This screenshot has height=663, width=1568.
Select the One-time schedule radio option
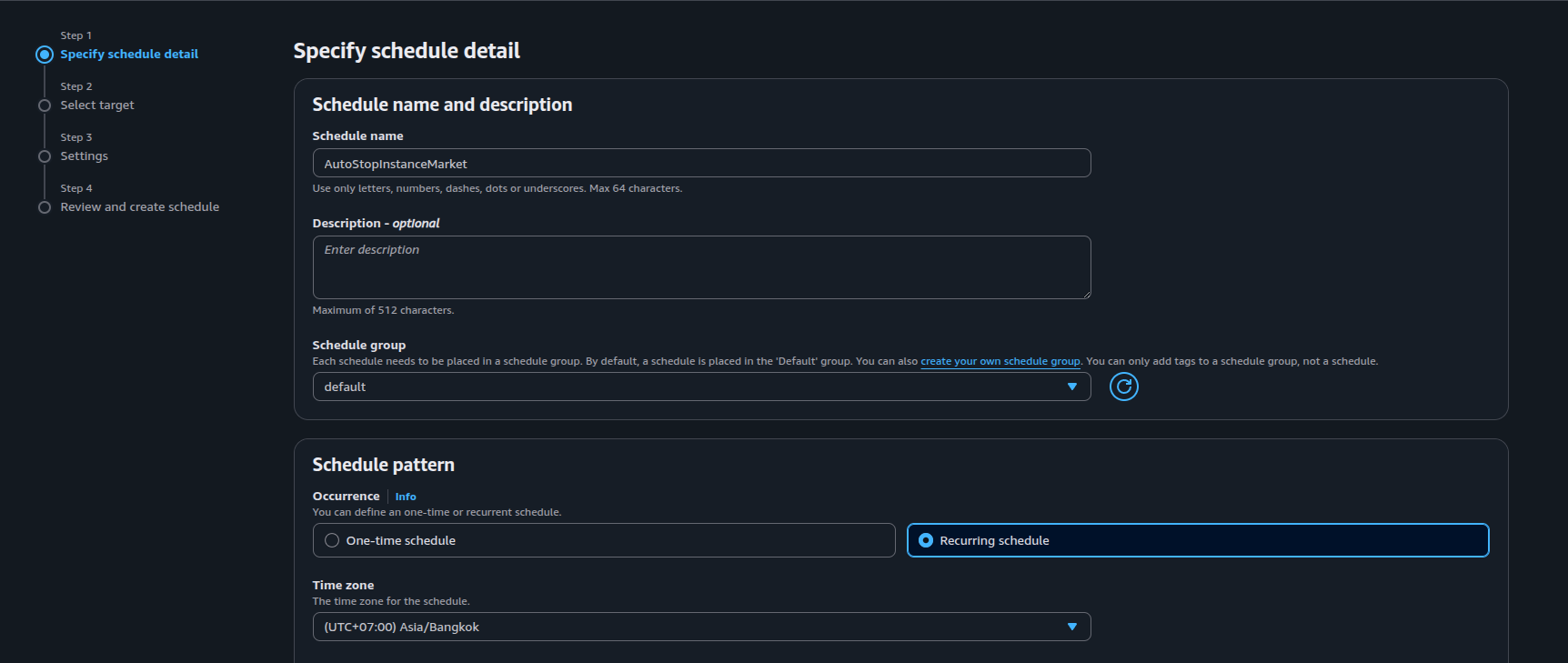coord(332,540)
